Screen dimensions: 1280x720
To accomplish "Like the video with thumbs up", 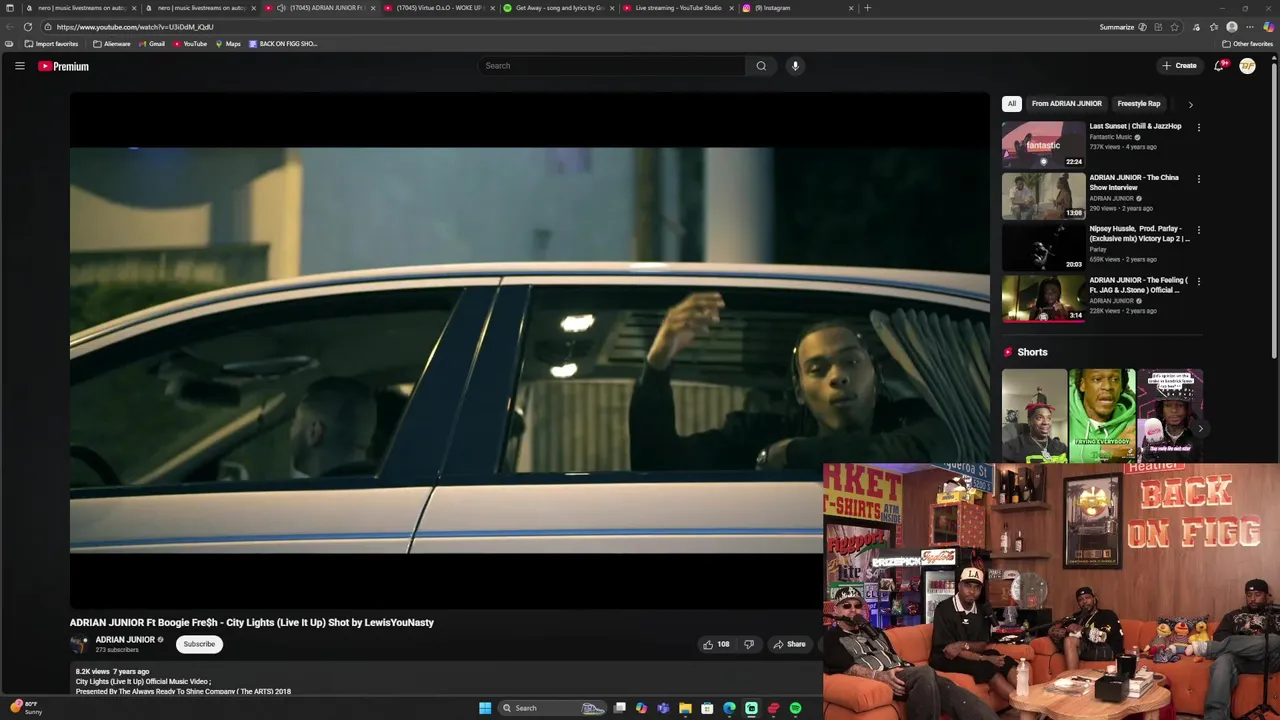I will point(716,644).
